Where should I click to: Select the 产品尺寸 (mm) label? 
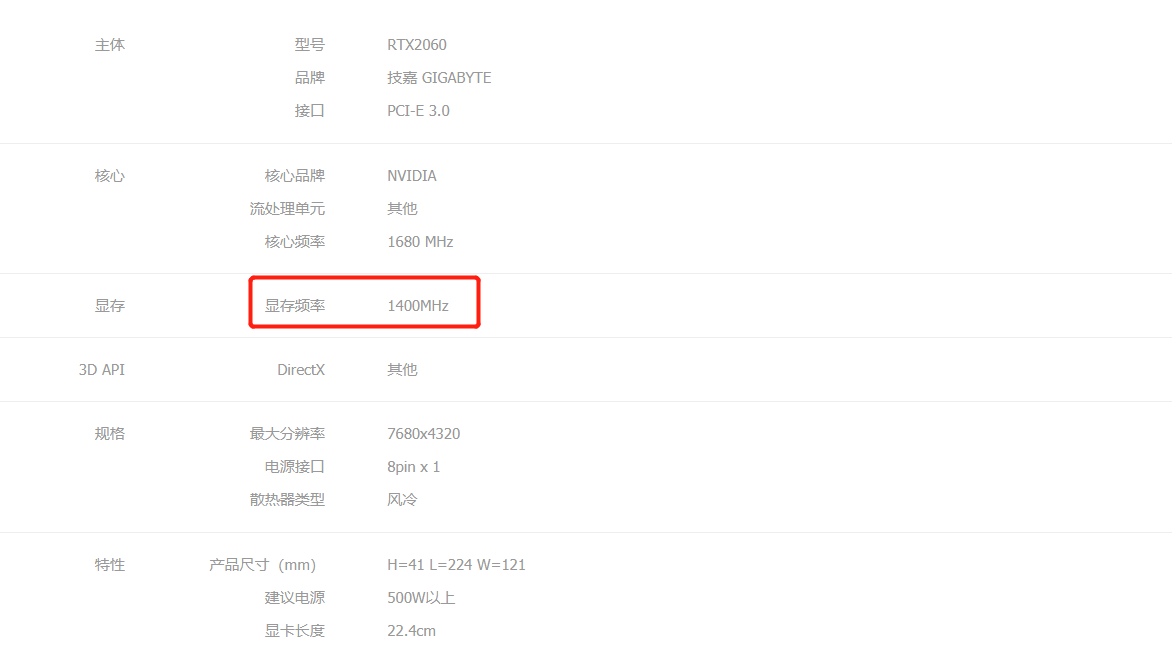tap(262, 565)
